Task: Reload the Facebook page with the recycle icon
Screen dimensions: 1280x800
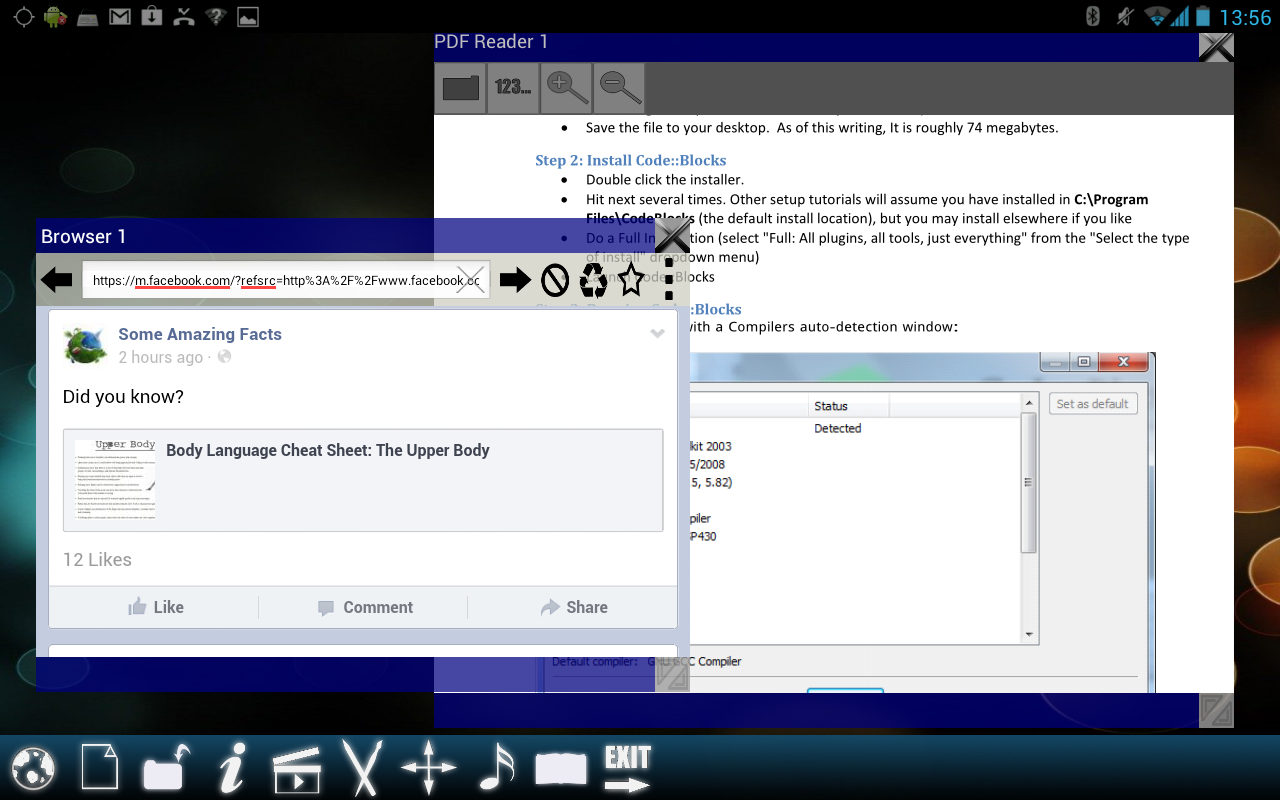Action: [592, 280]
